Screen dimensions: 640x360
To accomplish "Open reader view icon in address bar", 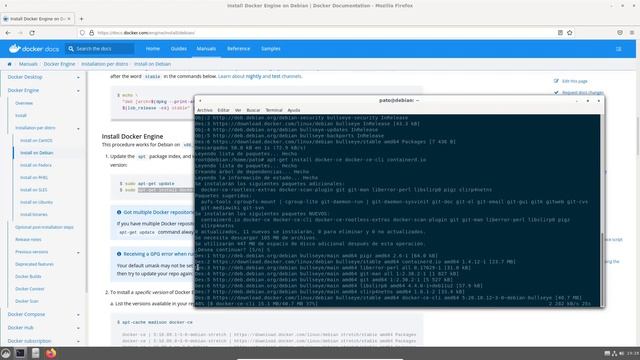I will [x=560, y=33].
